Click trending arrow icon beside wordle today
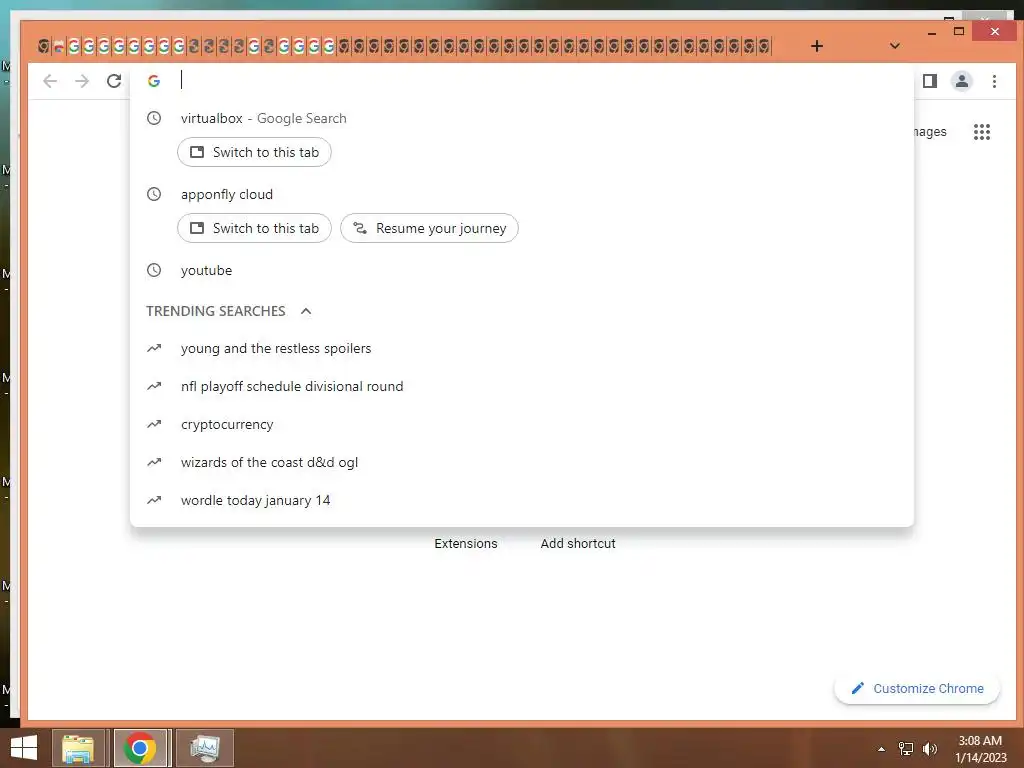 point(154,500)
